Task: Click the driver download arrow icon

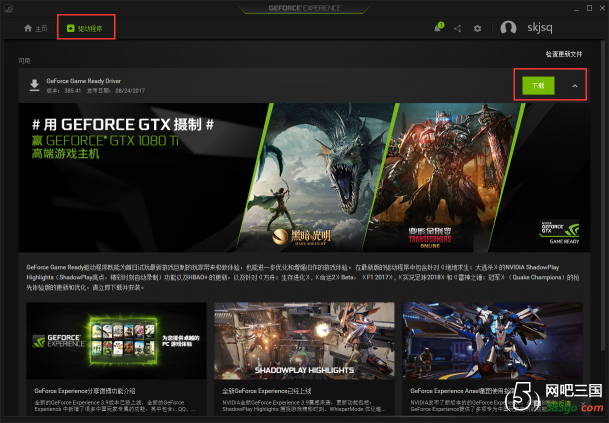Action: pyautogui.click(x=35, y=85)
